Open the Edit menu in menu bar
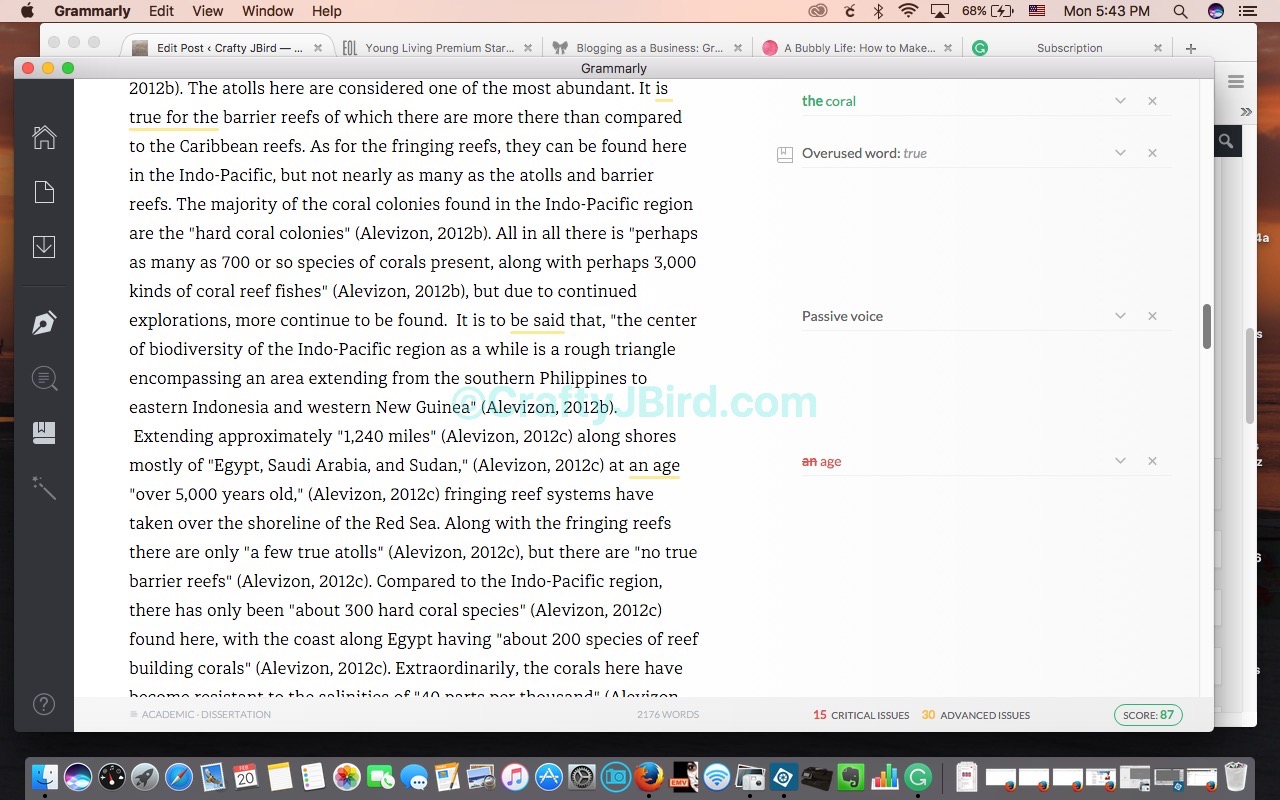Screen dimensions: 1280x800 (161, 11)
